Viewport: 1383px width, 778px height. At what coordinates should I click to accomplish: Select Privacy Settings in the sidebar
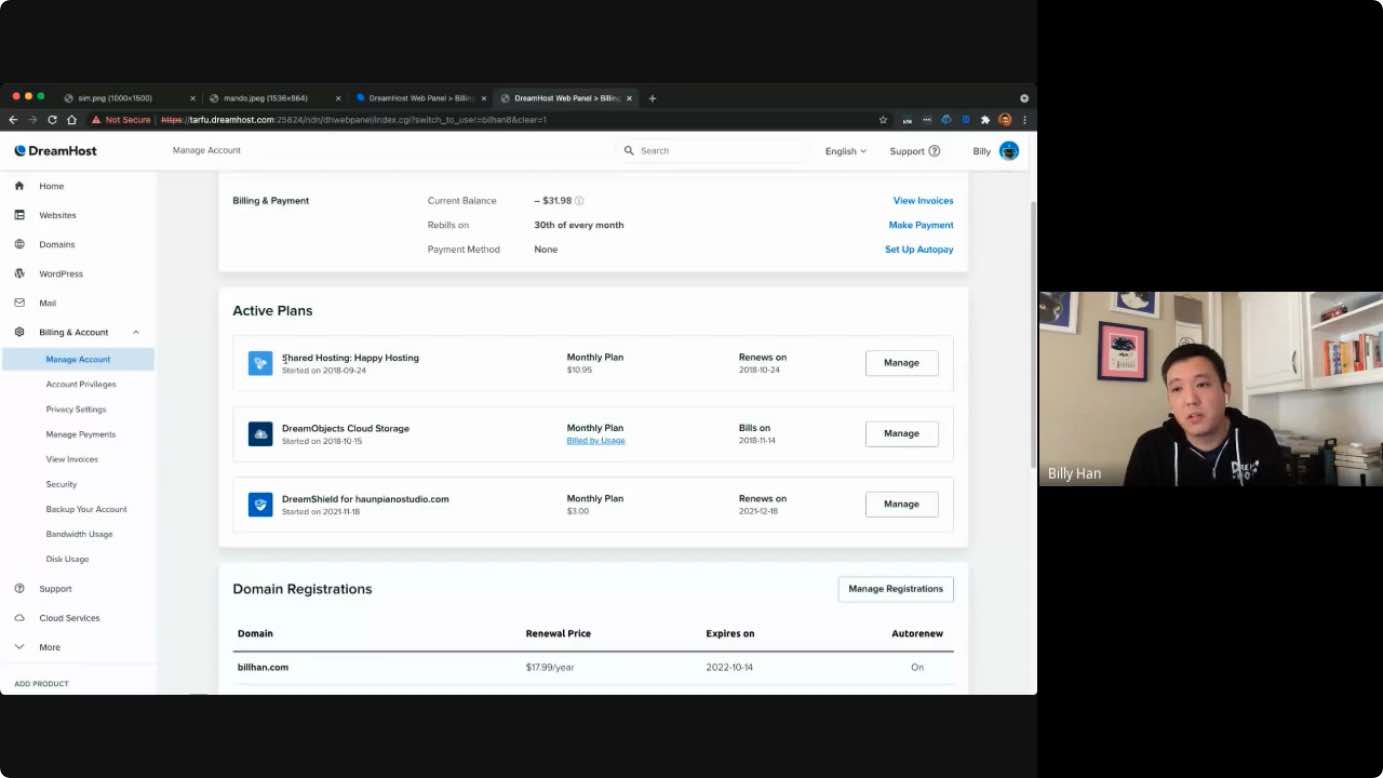pyautogui.click(x=76, y=409)
